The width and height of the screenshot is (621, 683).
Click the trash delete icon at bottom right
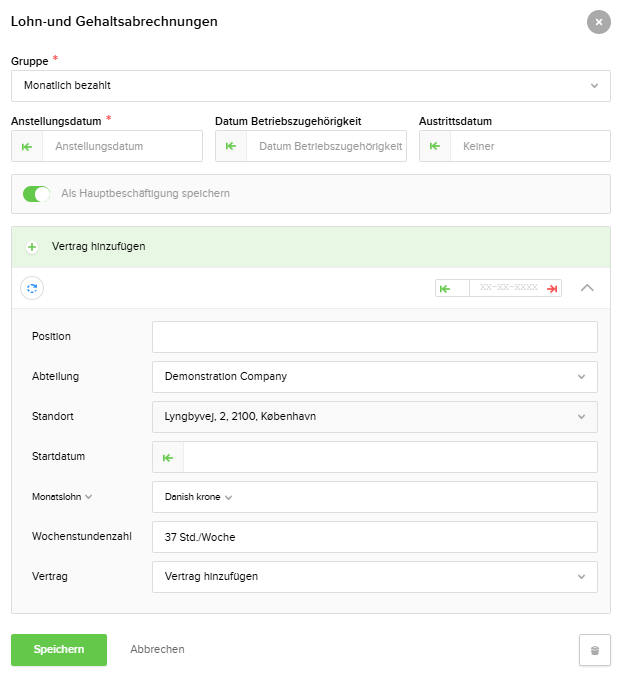[594, 650]
